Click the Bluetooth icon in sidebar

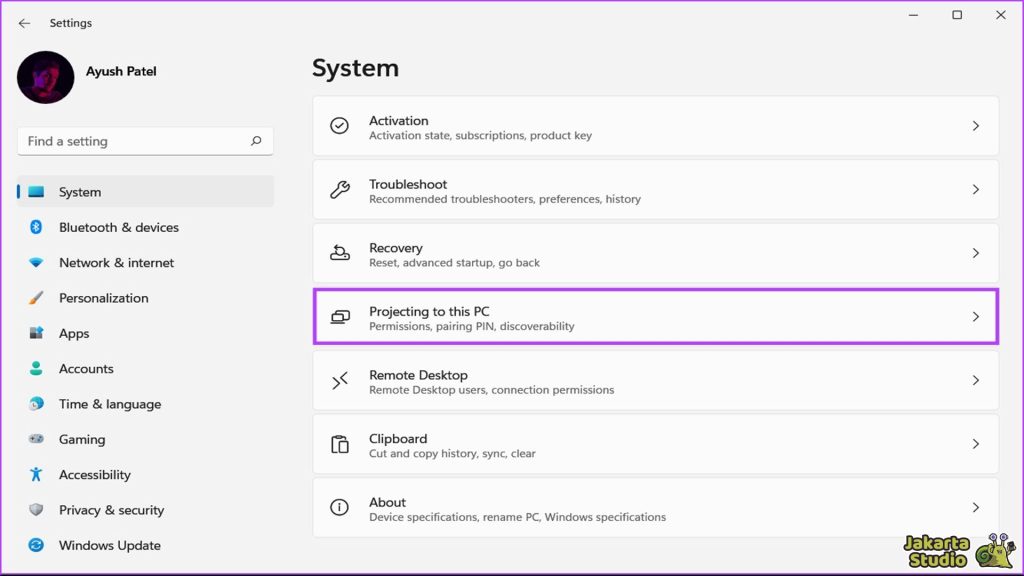coord(36,227)
